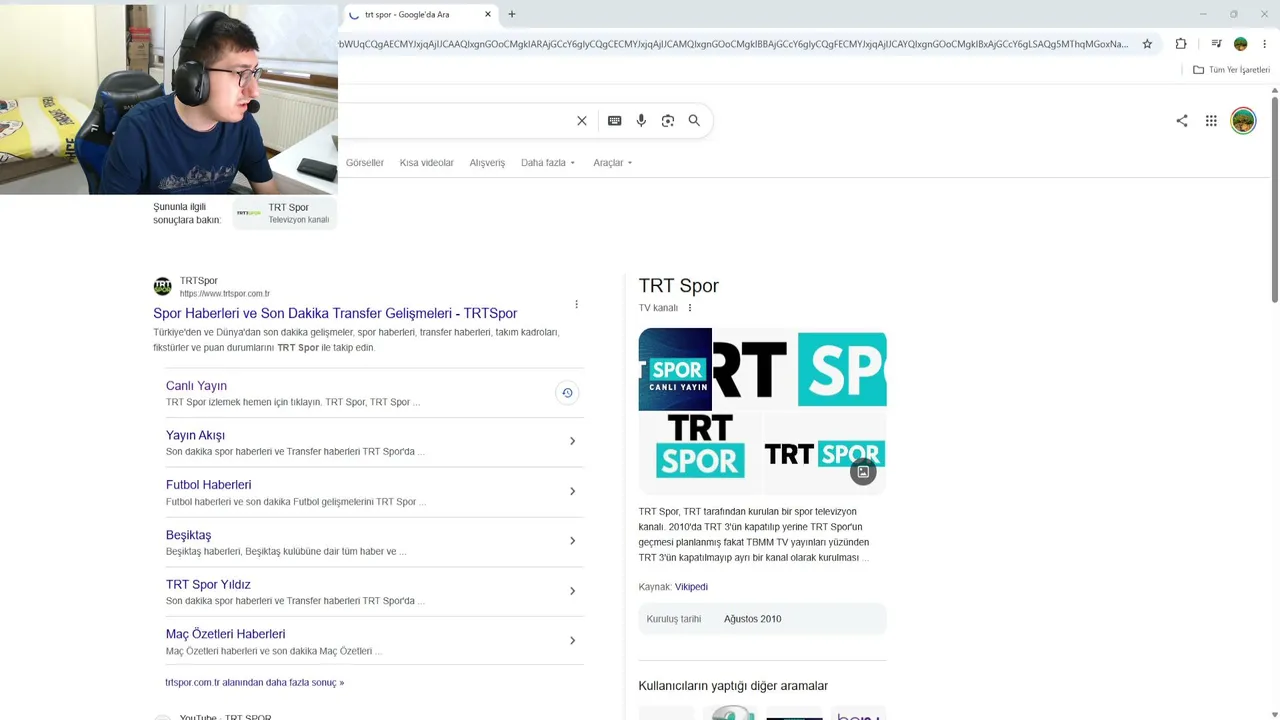The image size is (1280, 720).
Task: Open the Vikipedi source link
Action: [x=691, y=587]
